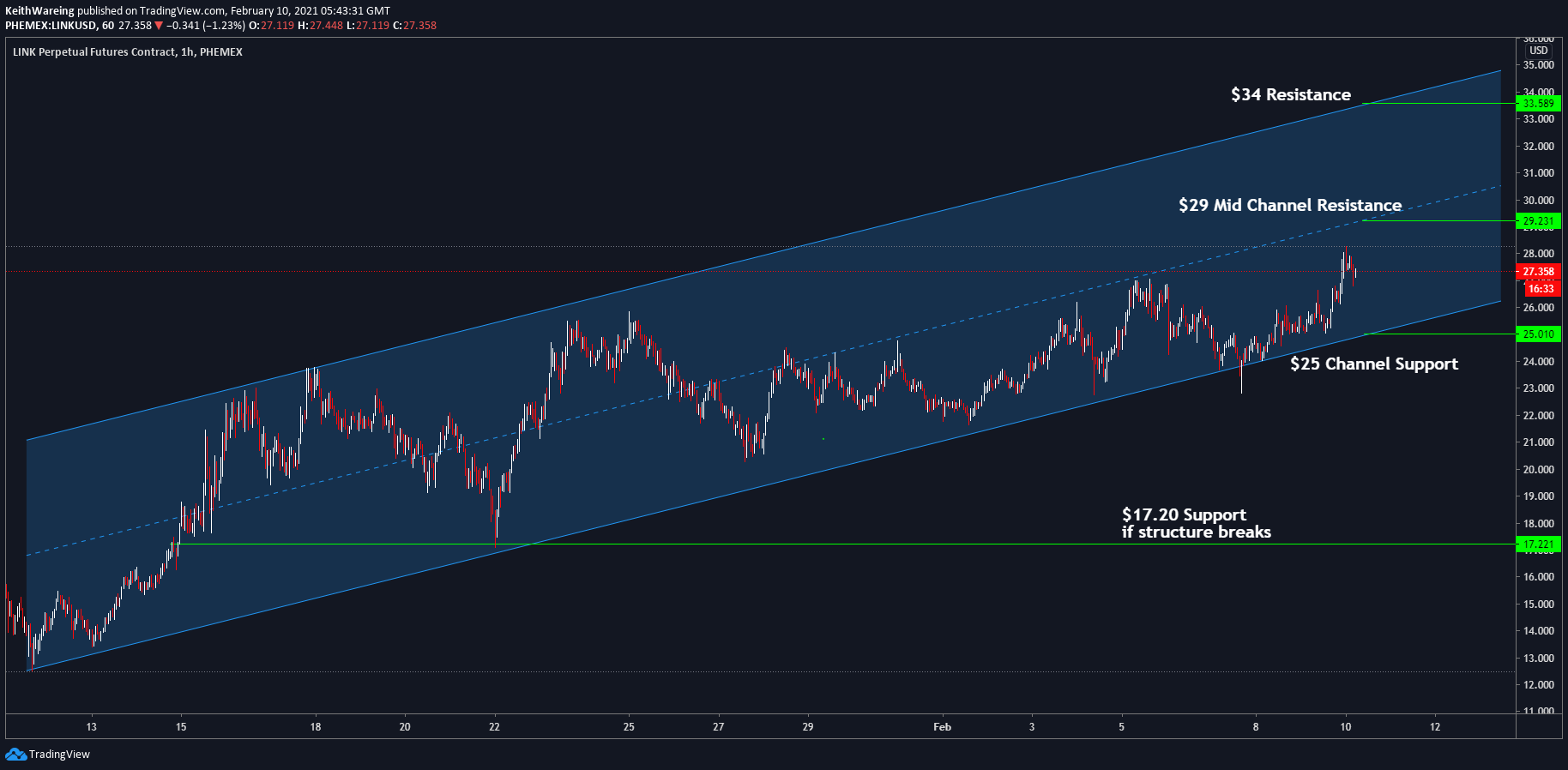
Task: Click the 35.000 value on the price scale
Action: 1539,65
